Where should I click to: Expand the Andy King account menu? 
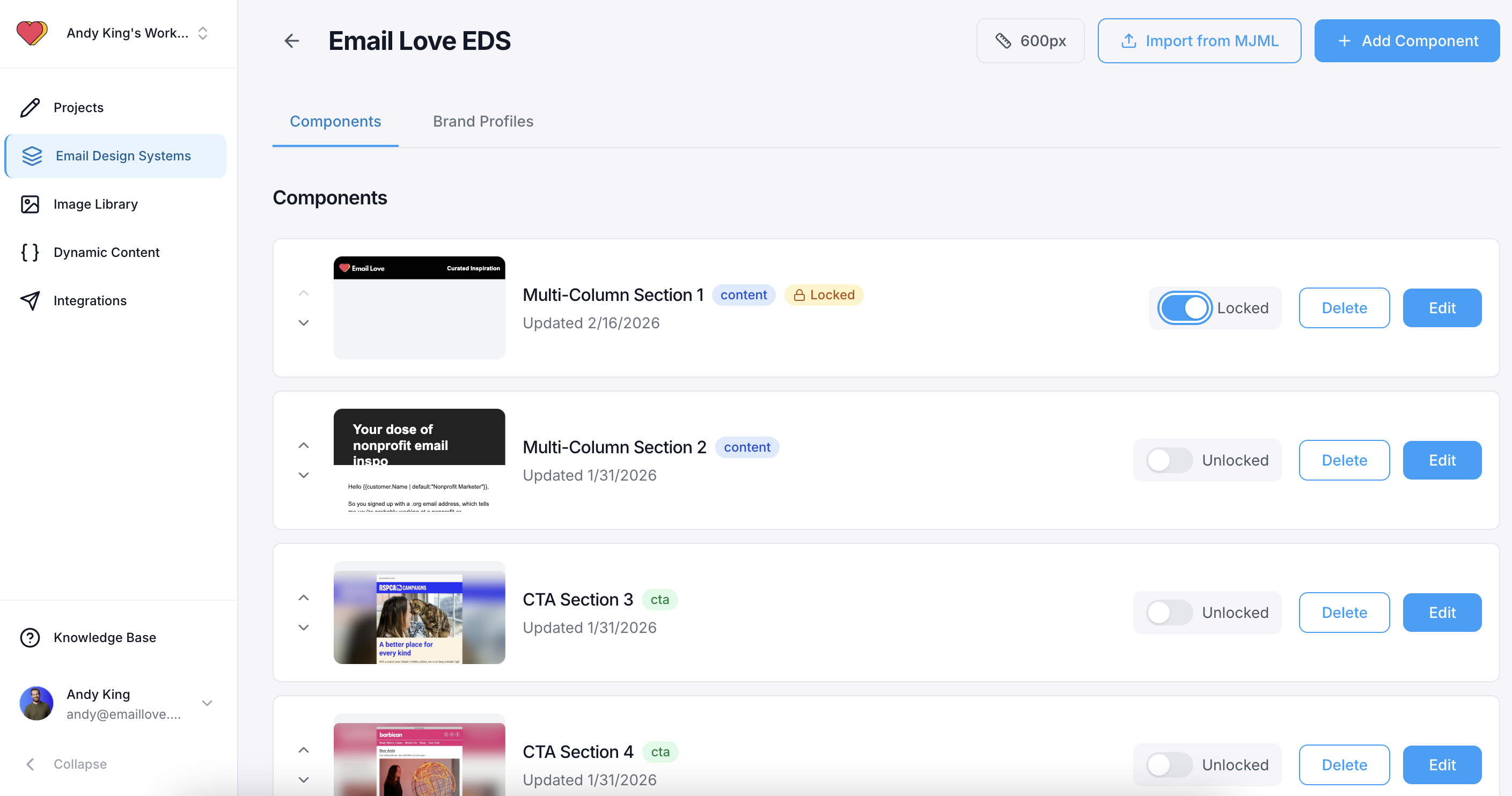tap(206, 703)
